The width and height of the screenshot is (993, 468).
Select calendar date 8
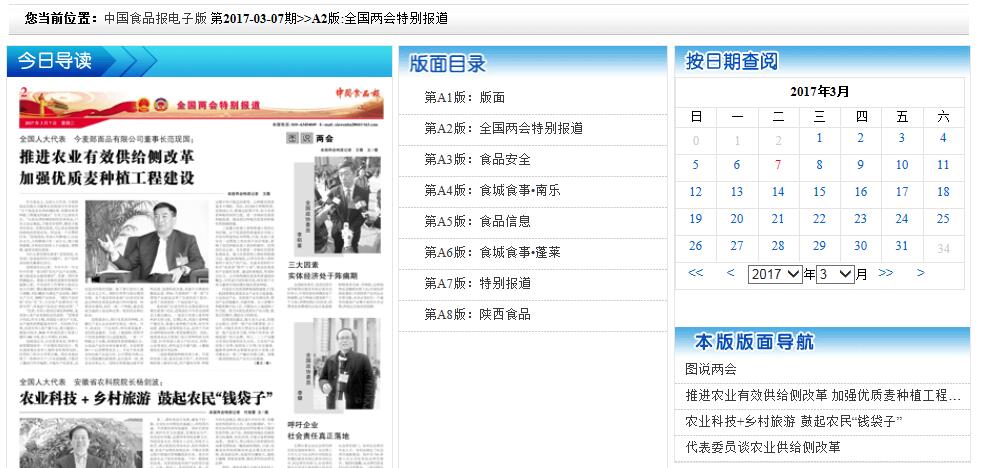819,165
